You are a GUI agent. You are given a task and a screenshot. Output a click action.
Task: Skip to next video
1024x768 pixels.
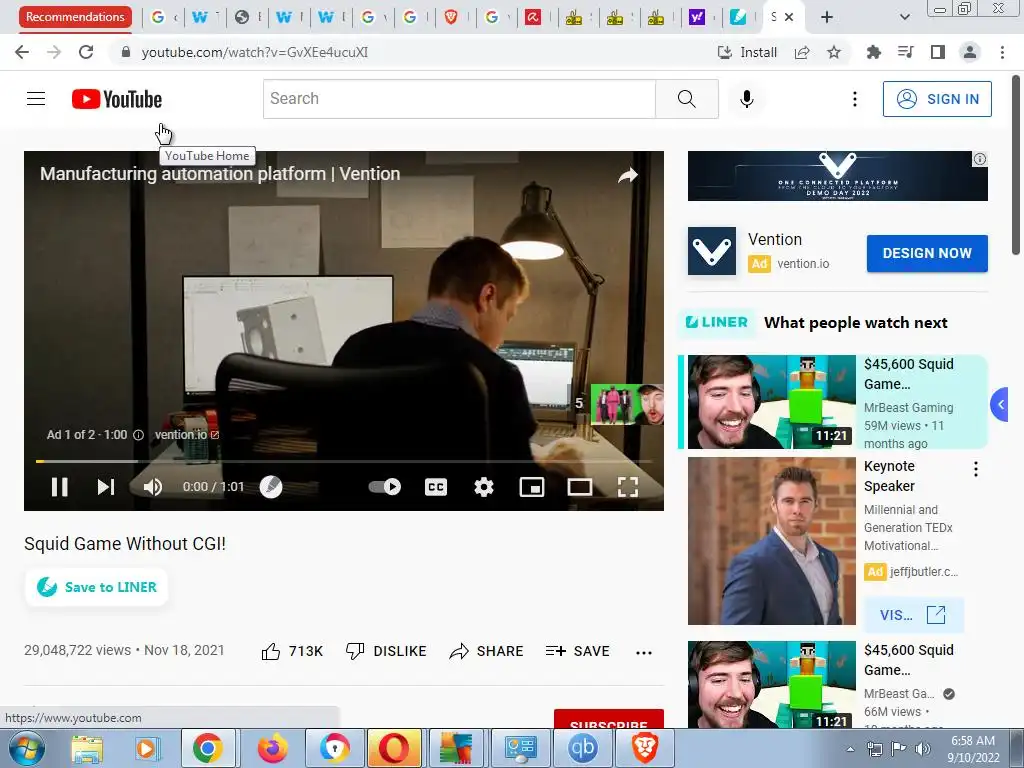pyautogui.click(x=106, y=487)
